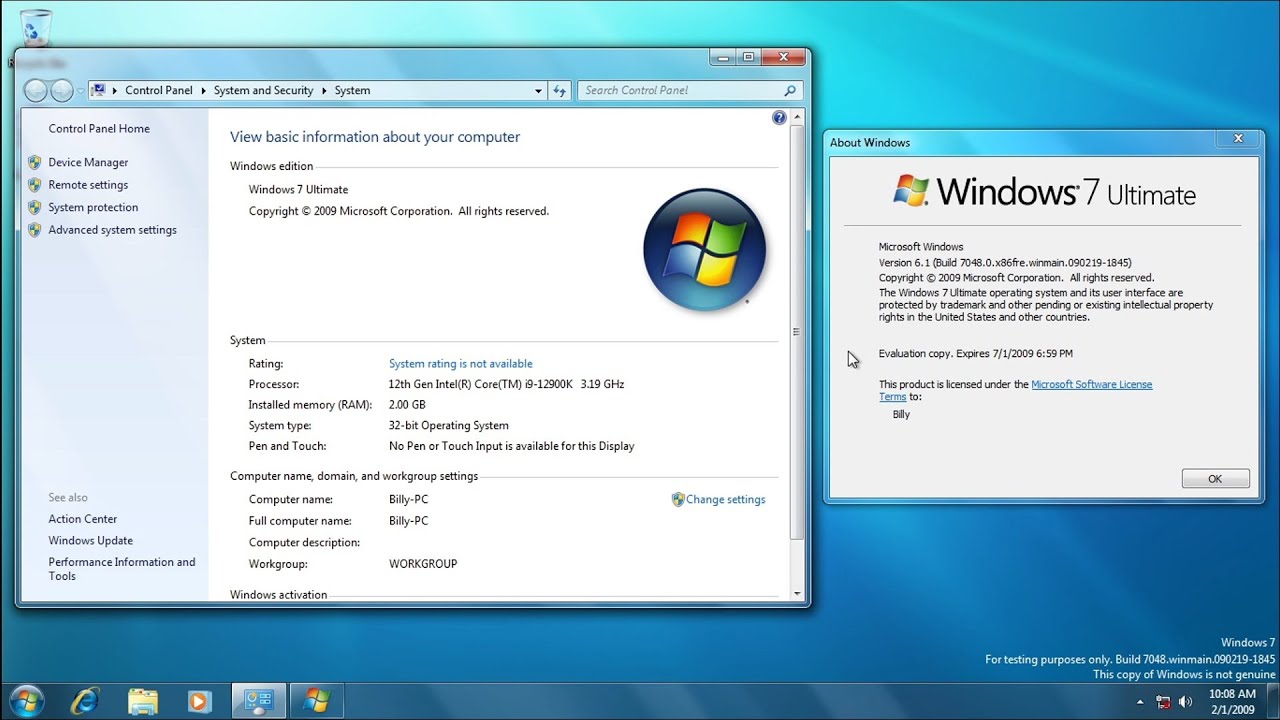Open the volume speaker tray icon

pyautogui.click(x=1186, y=702)
